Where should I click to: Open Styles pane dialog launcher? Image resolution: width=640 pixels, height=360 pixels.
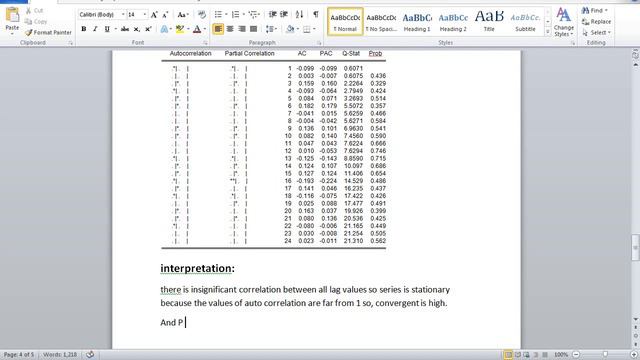coord(573,43)
